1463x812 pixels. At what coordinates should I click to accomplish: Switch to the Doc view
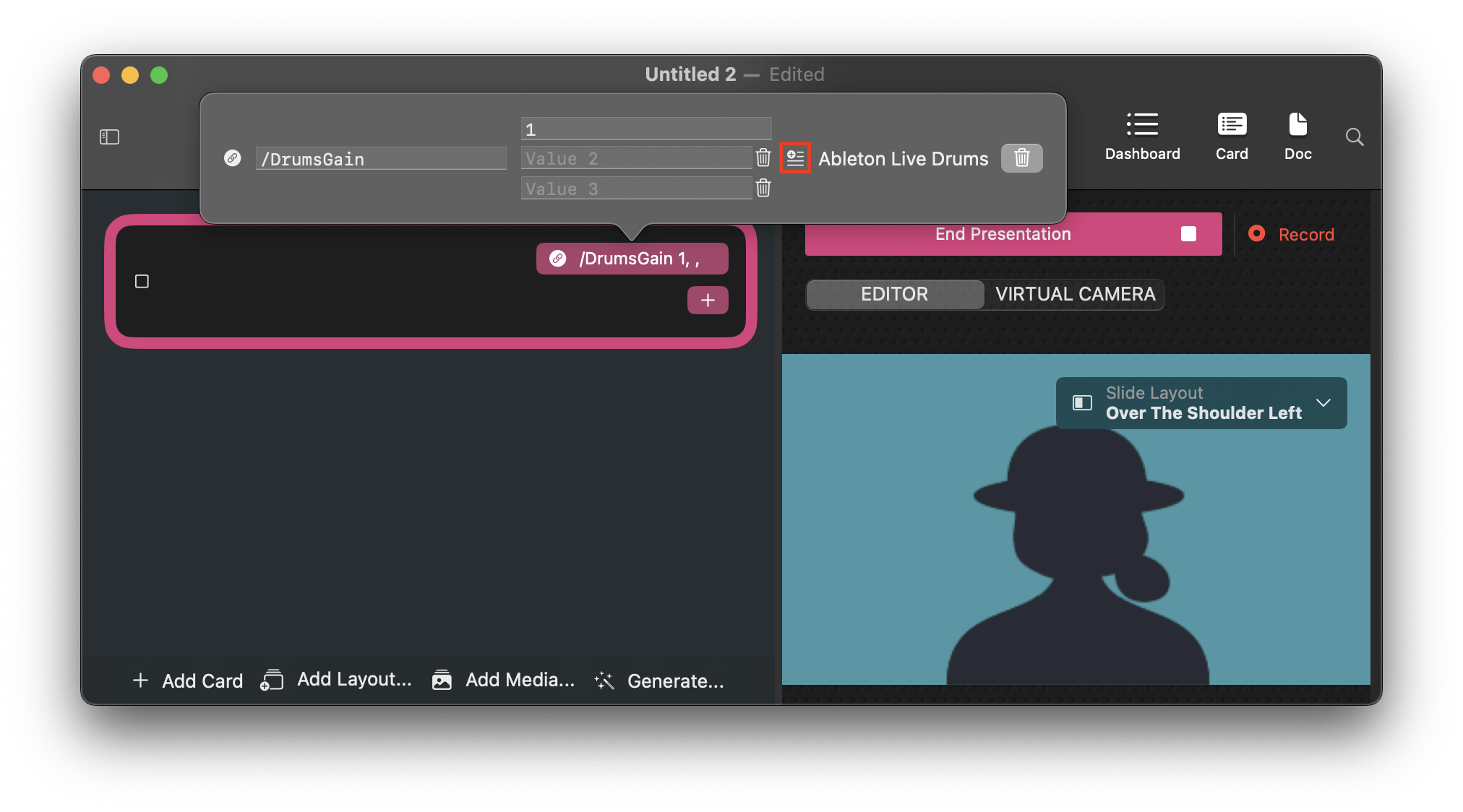tap(1297, 136)
